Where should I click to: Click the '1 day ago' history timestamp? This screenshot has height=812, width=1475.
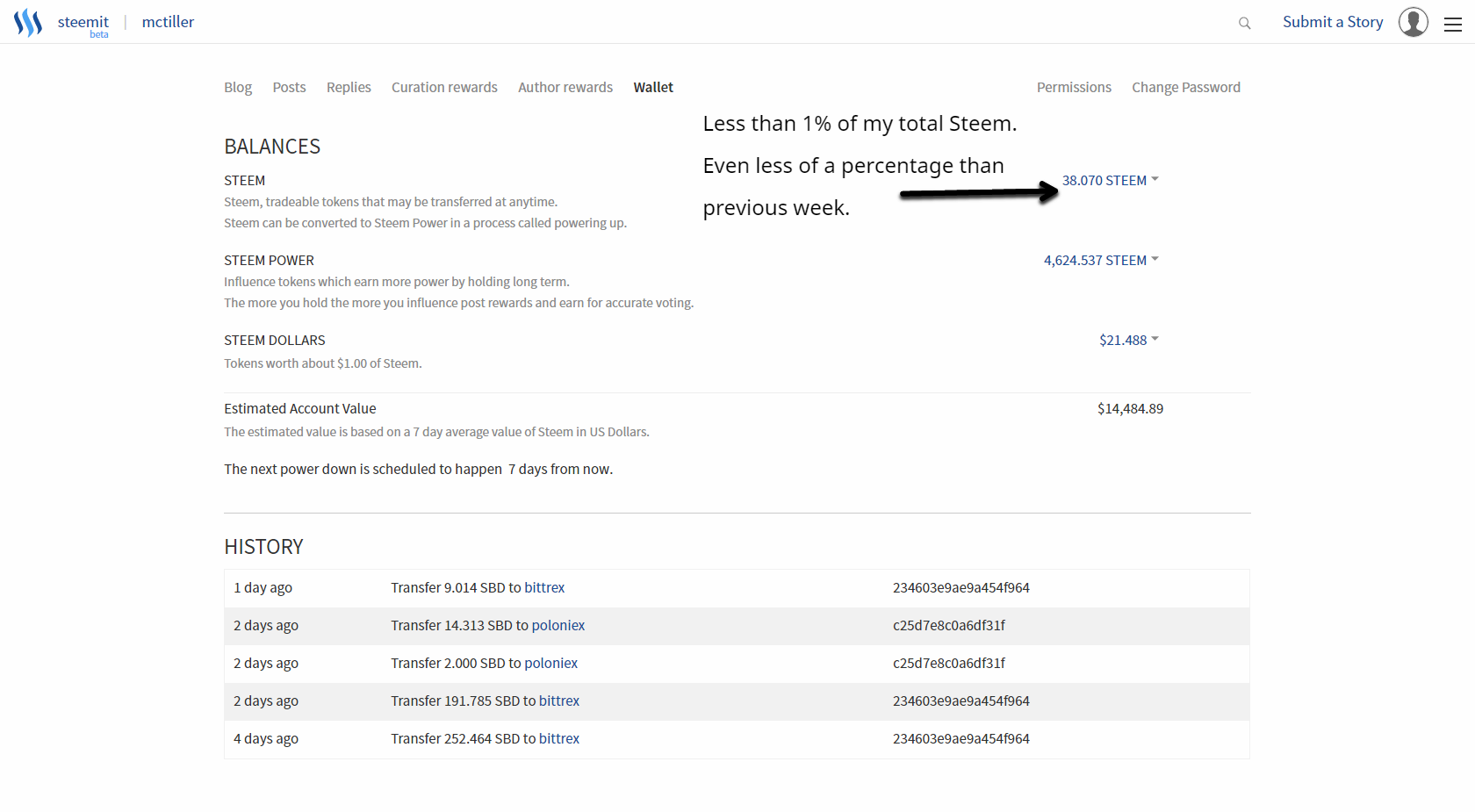[x=263, y=587]
